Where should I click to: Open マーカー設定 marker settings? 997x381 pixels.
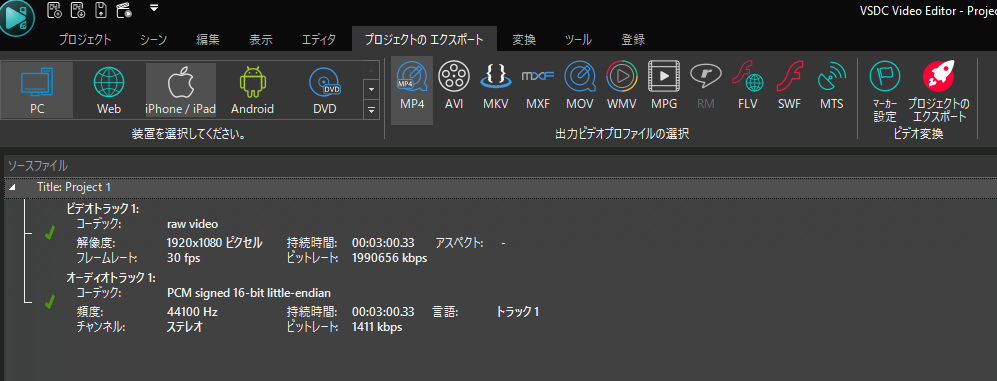coord(884,90)
